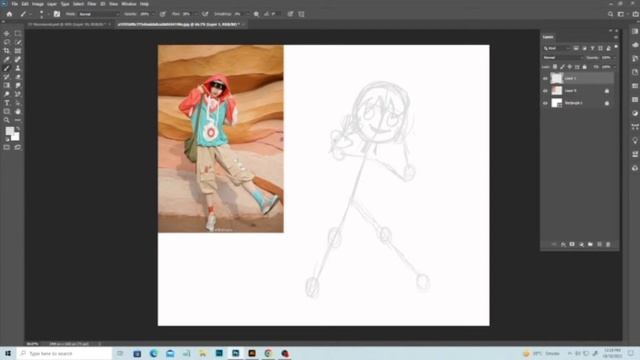Click the Add layer mask icon
Viewport: 640px width, 360px height.
tap(572, 244)
